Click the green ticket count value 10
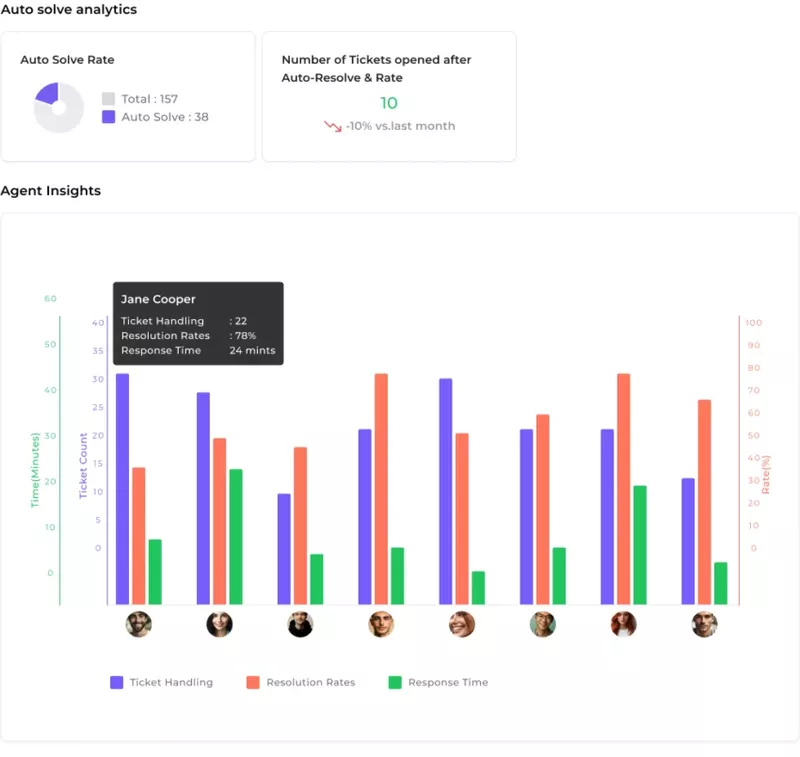Screen dimensions: 800x757 click(389, 104)
